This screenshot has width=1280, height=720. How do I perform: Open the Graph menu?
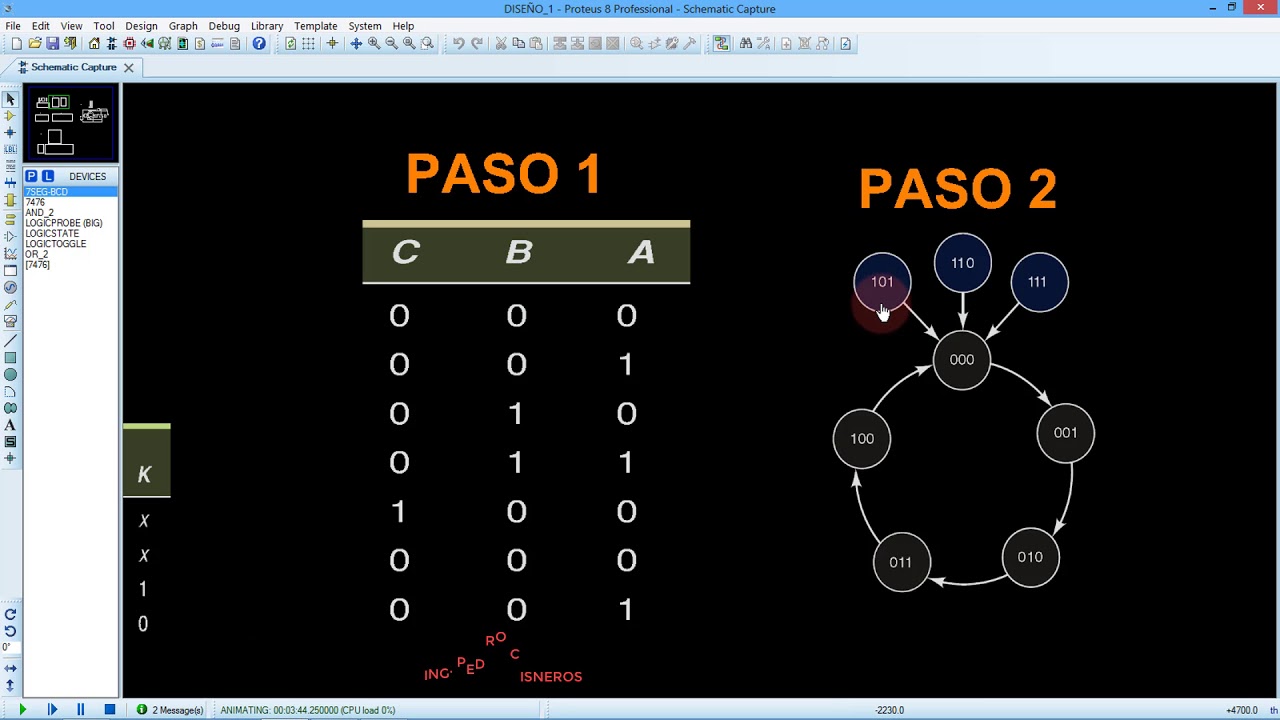click(x=183, y=26)
